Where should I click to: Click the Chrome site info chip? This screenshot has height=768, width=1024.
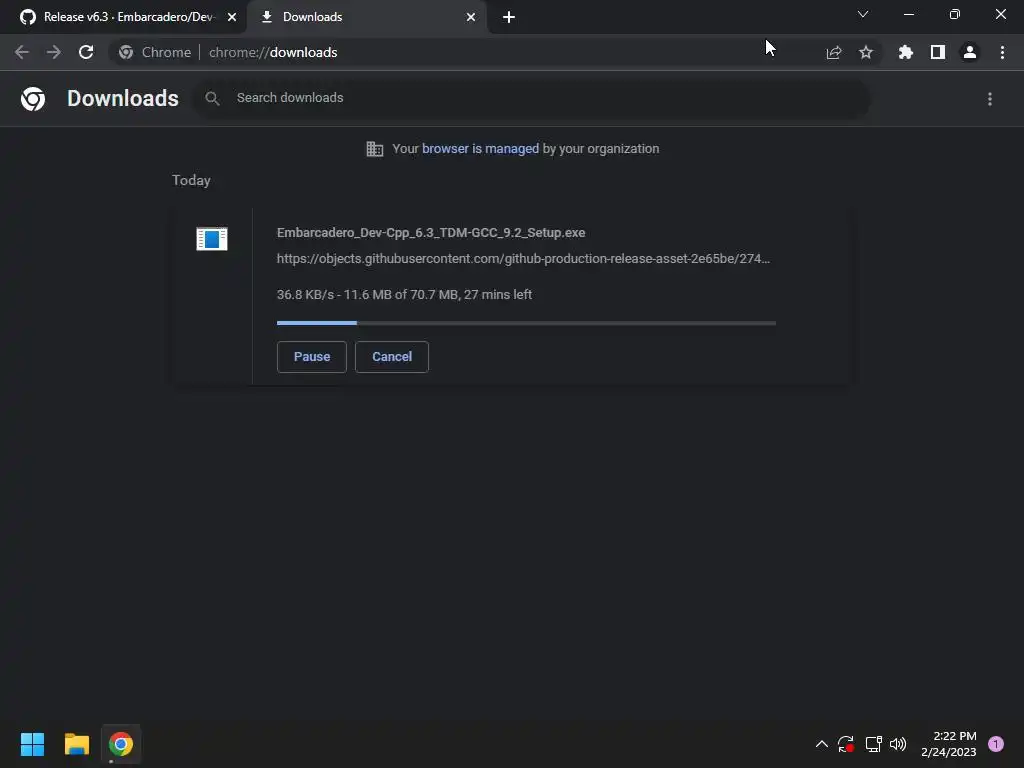click(x=155, y=52)
